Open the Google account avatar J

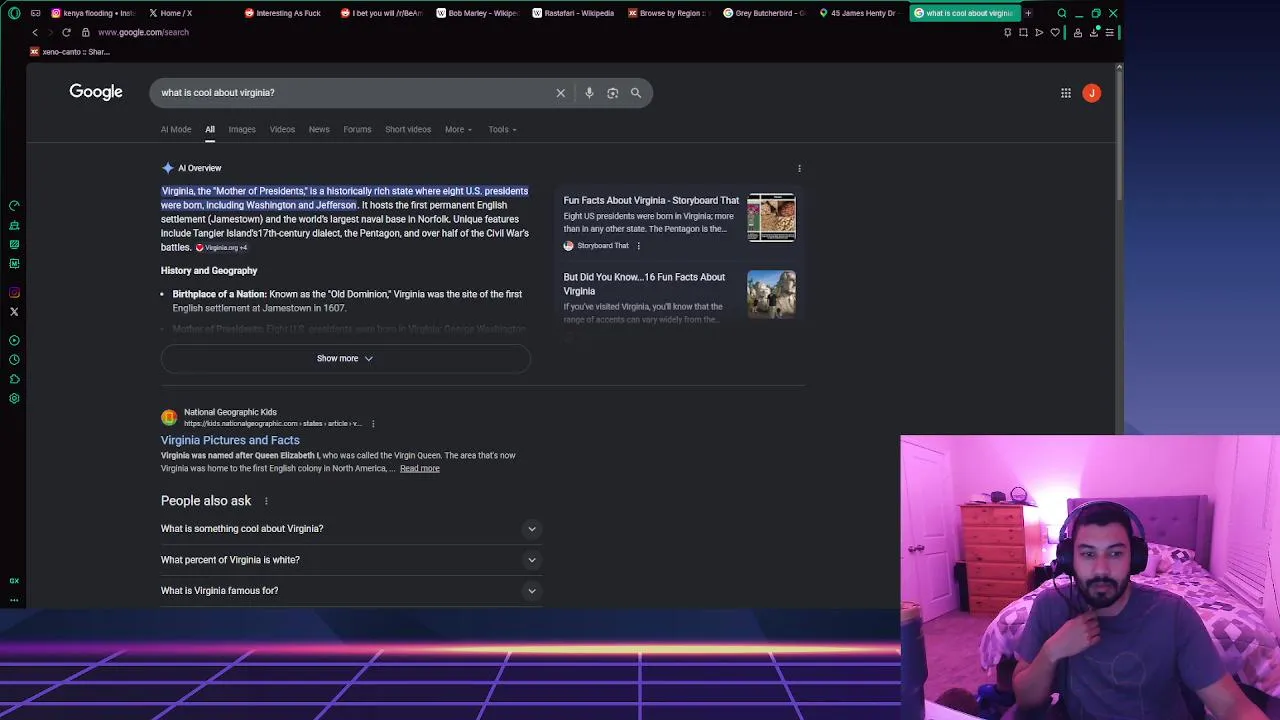tap(1092, 93)
